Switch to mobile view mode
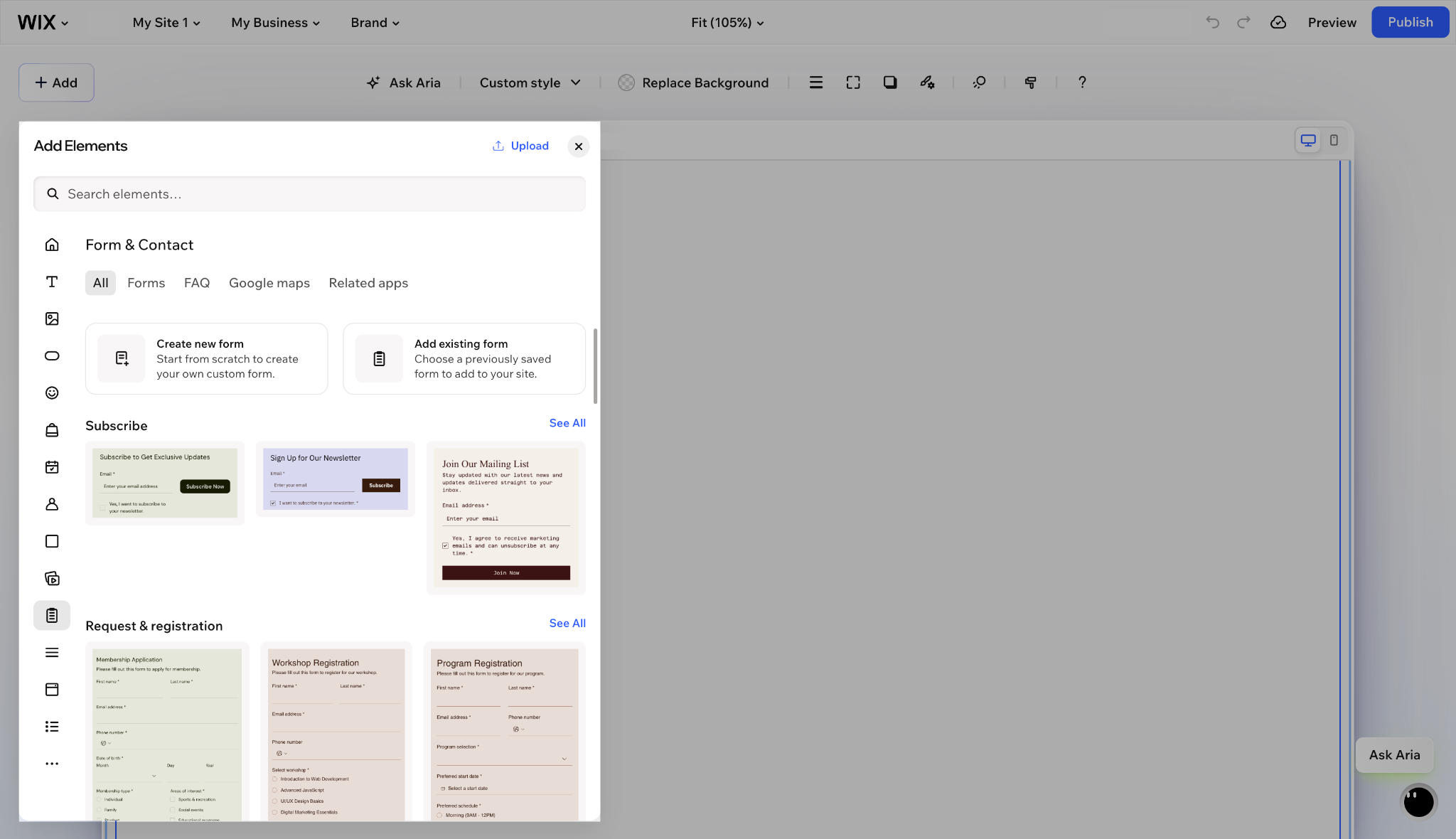The width and height of the screenshot is (1456, 839). point(1334,140)
